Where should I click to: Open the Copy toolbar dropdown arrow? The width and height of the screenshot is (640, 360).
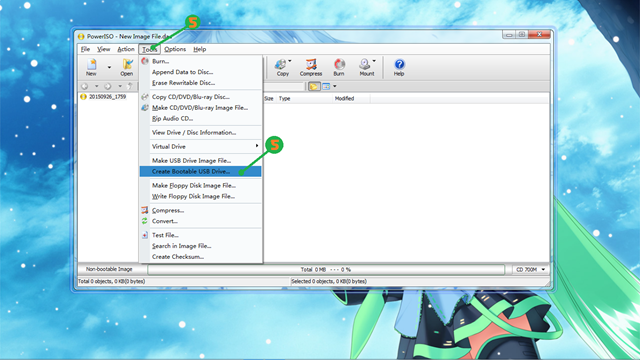pos(290,61)
